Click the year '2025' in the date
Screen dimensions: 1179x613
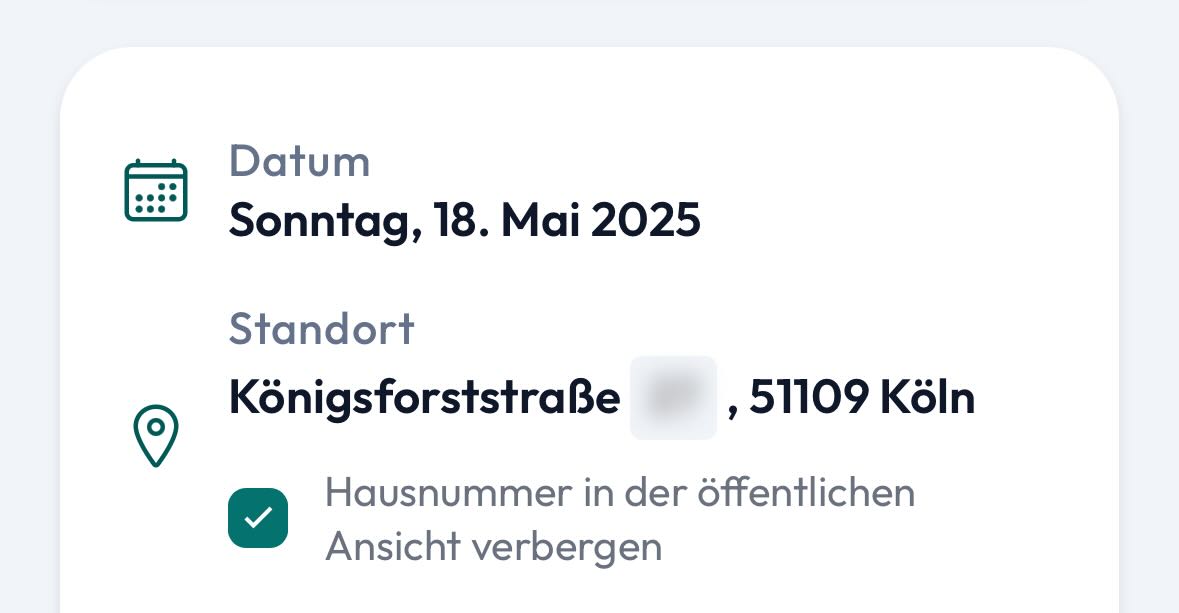pyautogui.click(x=645, y=220)
